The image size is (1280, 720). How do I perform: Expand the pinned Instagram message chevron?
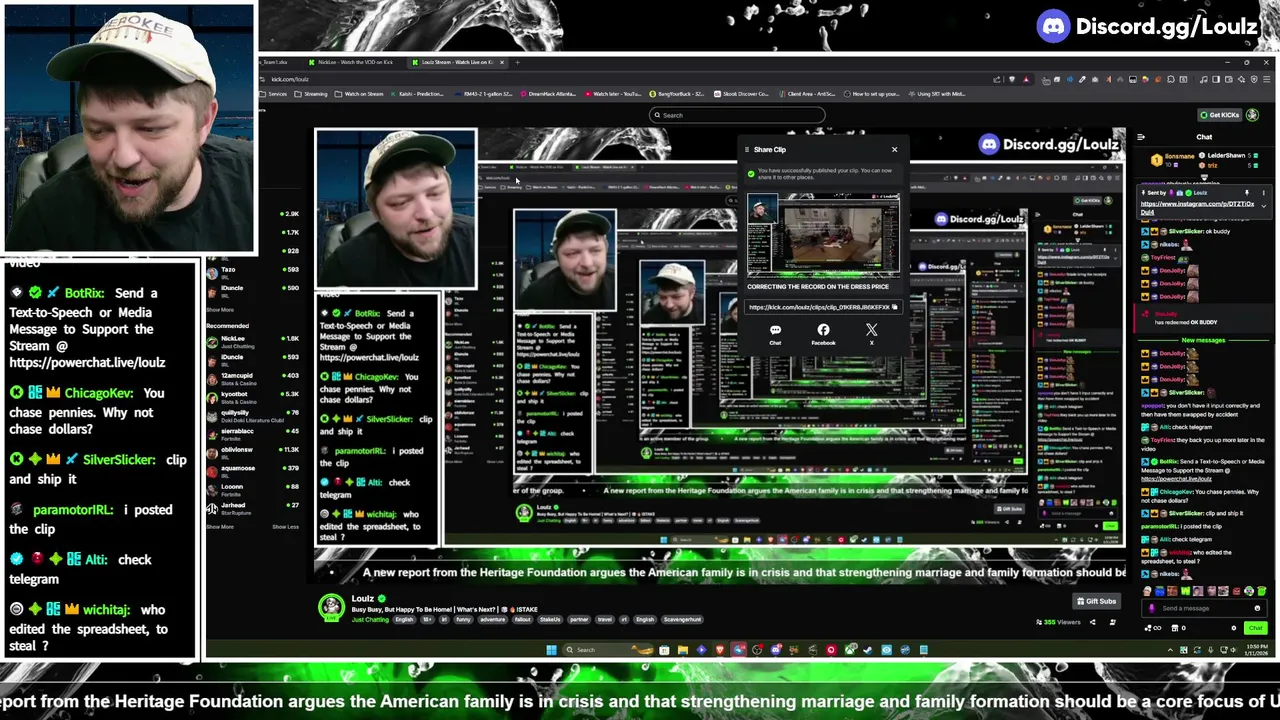(x=1263, y=205)
